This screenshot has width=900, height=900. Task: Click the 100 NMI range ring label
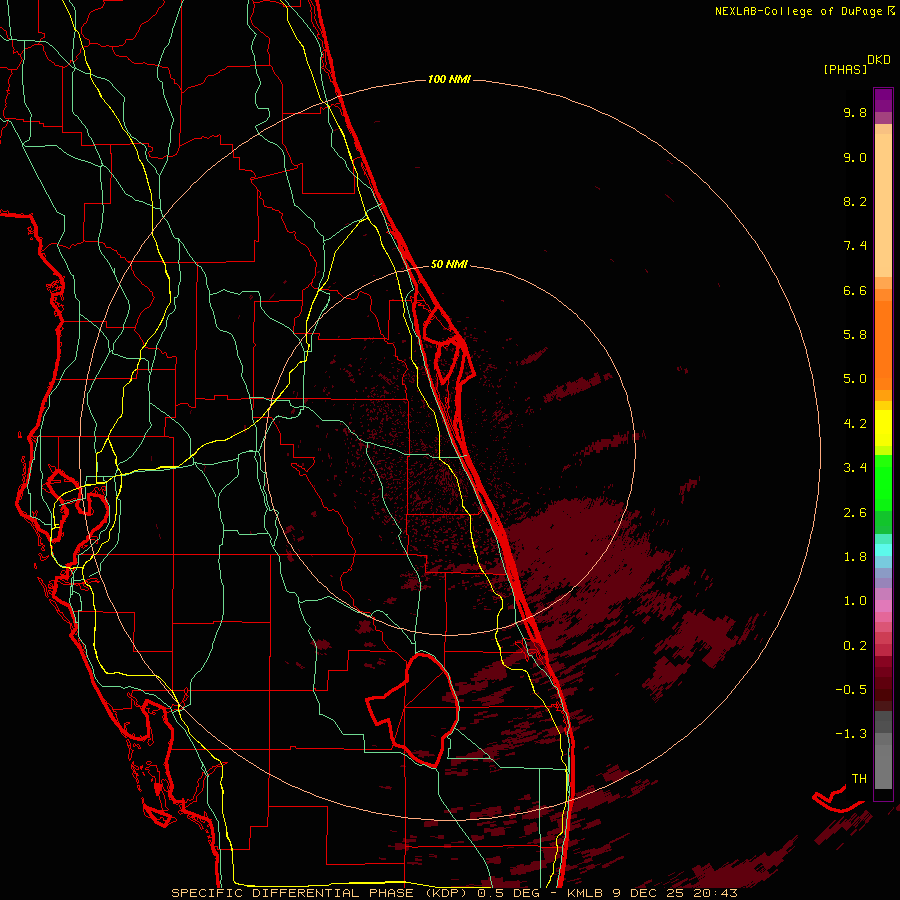(449, 79)
